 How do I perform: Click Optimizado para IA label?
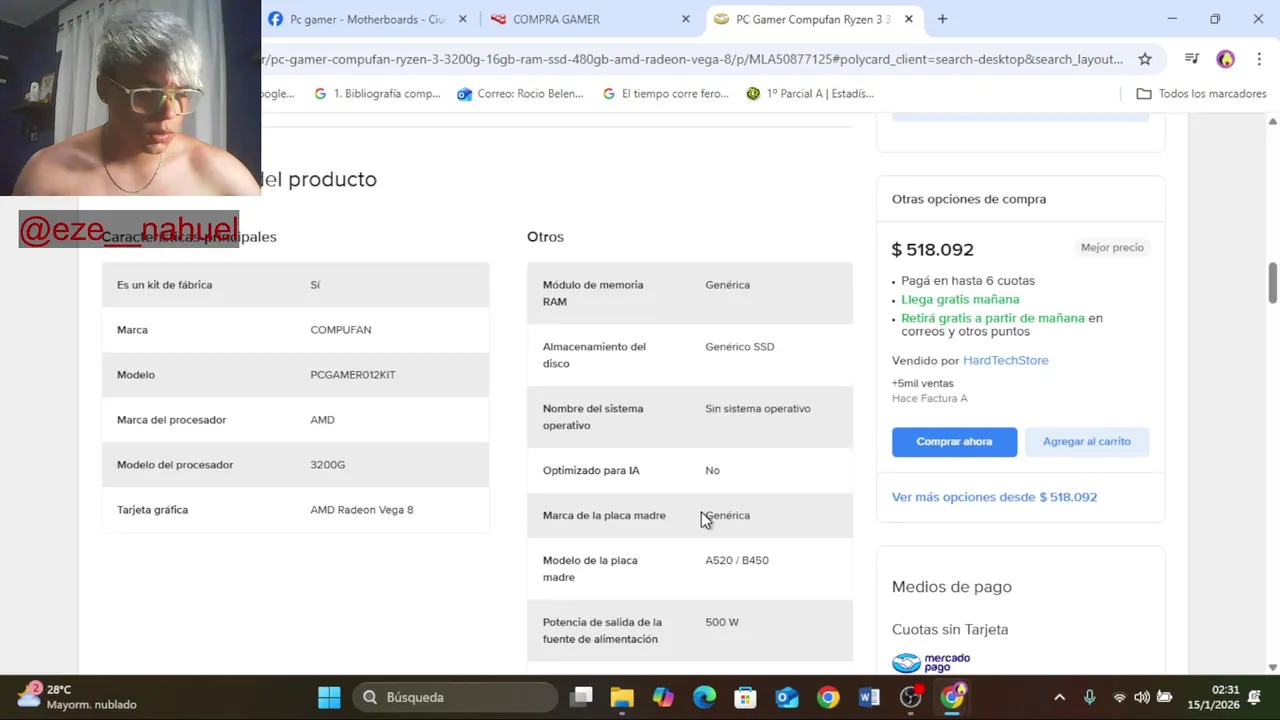click(590, 471)
